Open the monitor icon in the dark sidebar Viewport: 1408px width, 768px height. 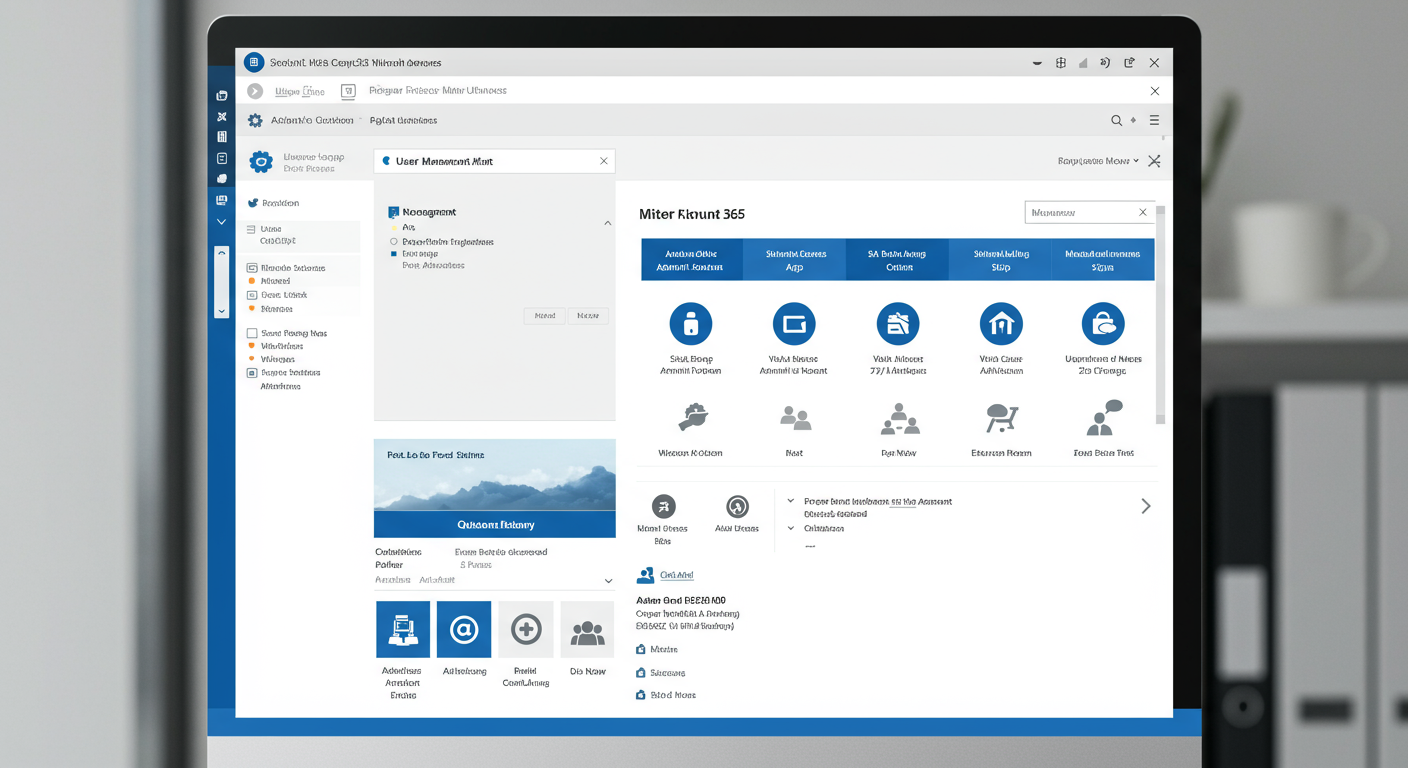coord(222,200)
